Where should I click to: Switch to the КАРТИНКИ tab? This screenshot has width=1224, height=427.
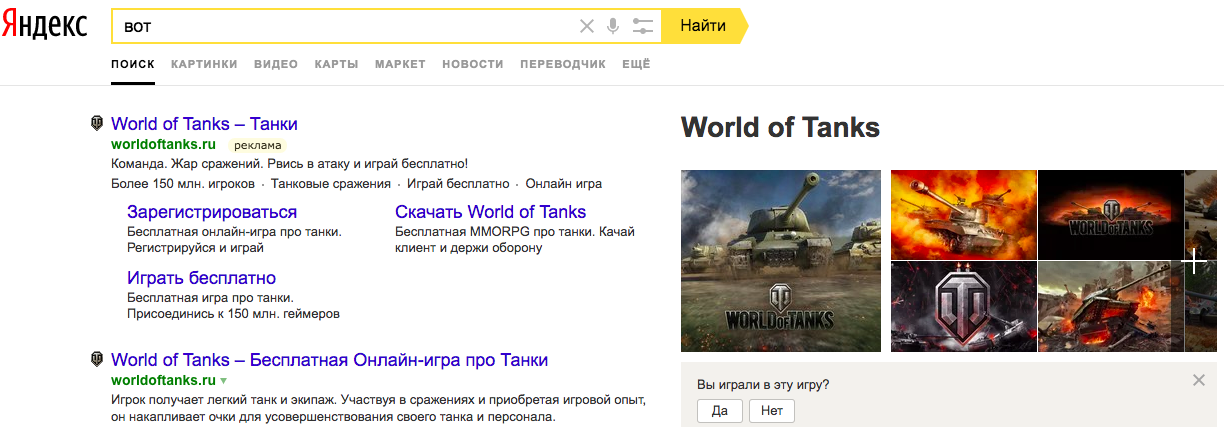tap(204, 64)
